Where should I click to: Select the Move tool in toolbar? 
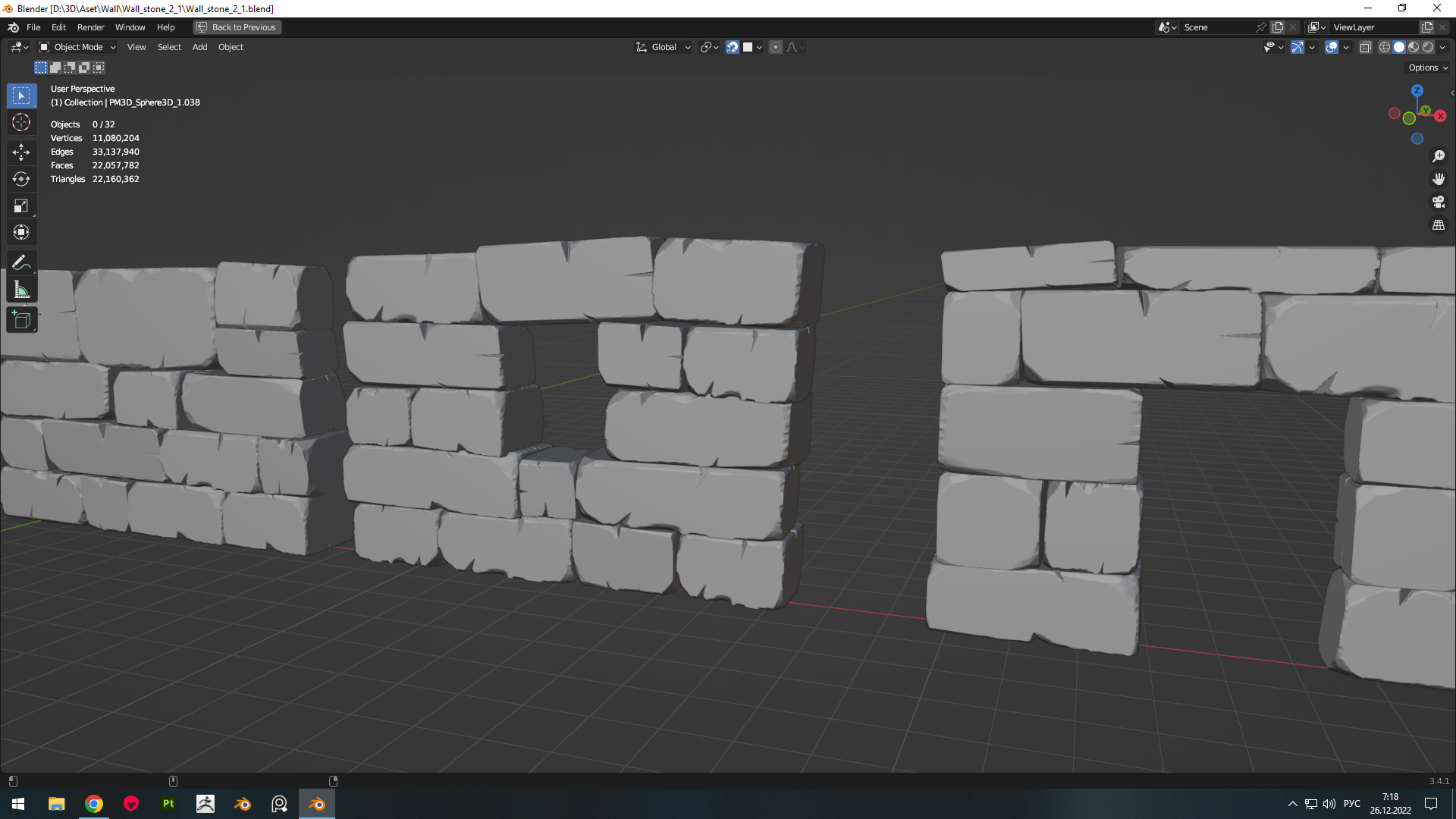click(x=21, y=152)
